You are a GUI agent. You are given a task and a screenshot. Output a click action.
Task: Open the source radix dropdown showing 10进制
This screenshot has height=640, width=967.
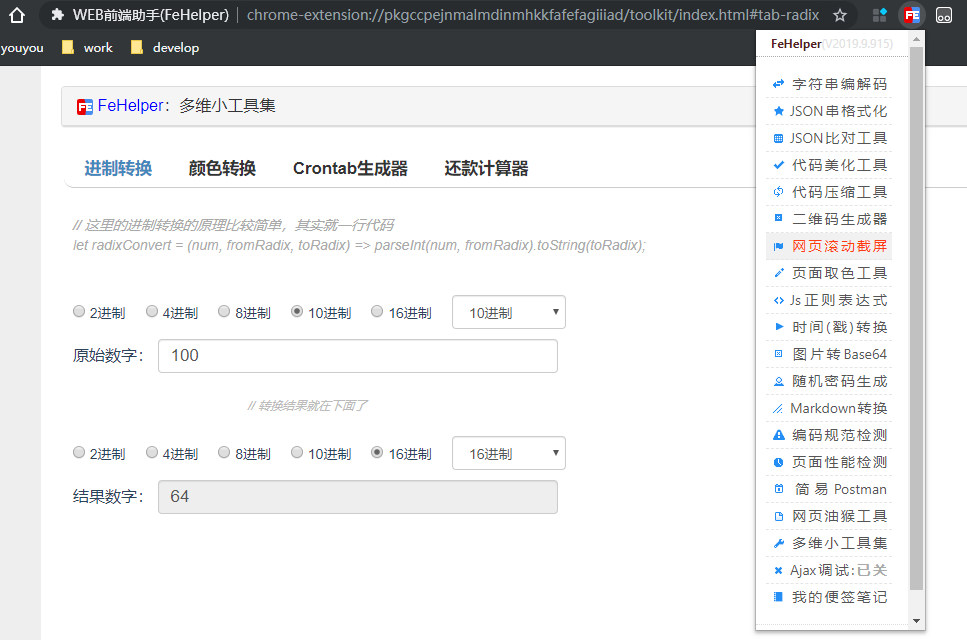pyautogui.click(x=509, y=313)
